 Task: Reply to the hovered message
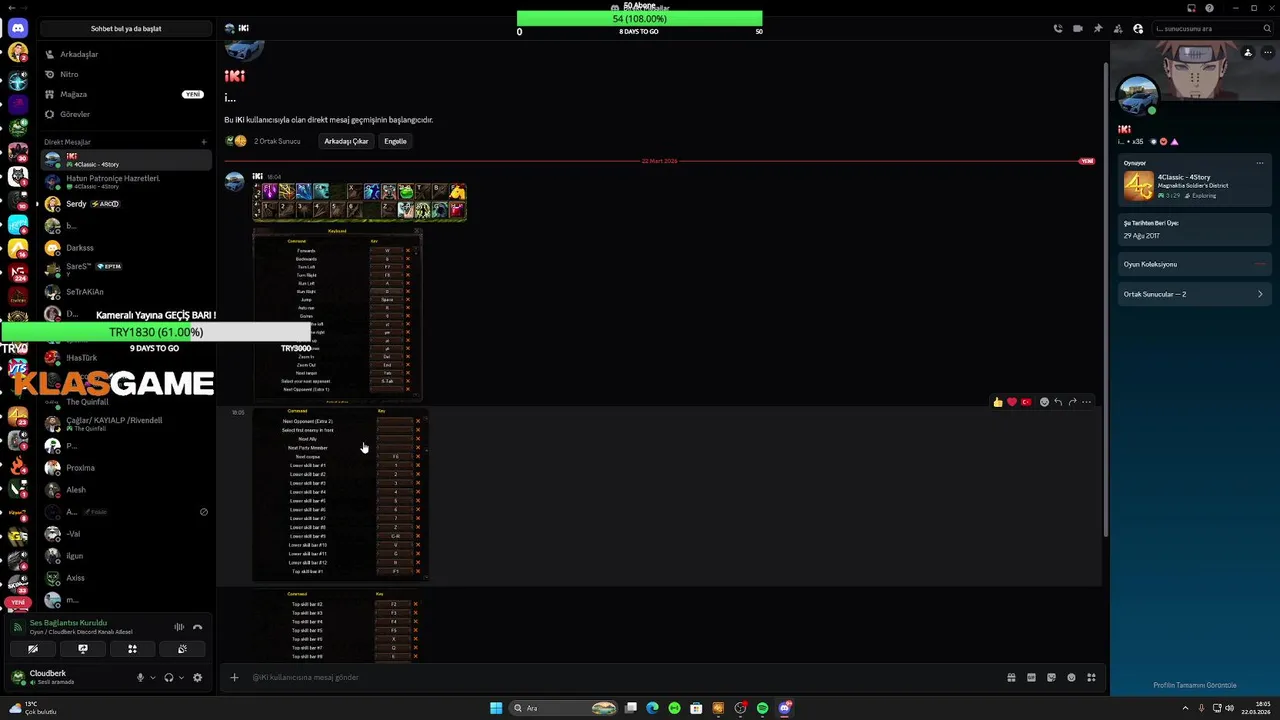pos(1058,402)
